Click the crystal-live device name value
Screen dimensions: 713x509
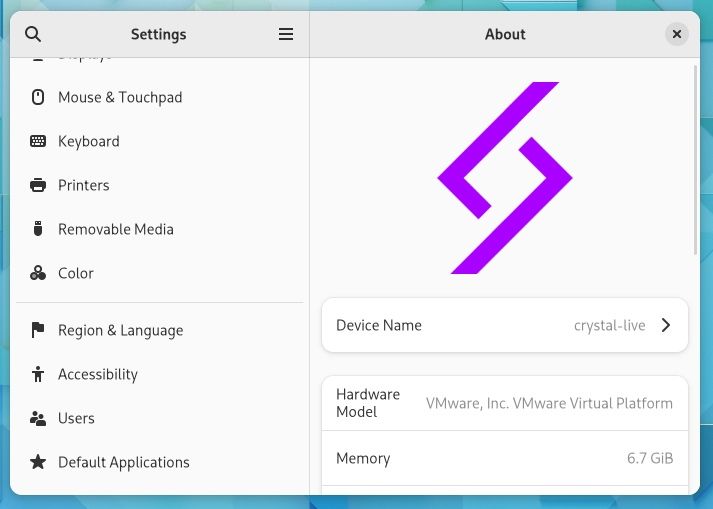pos(609,326)
